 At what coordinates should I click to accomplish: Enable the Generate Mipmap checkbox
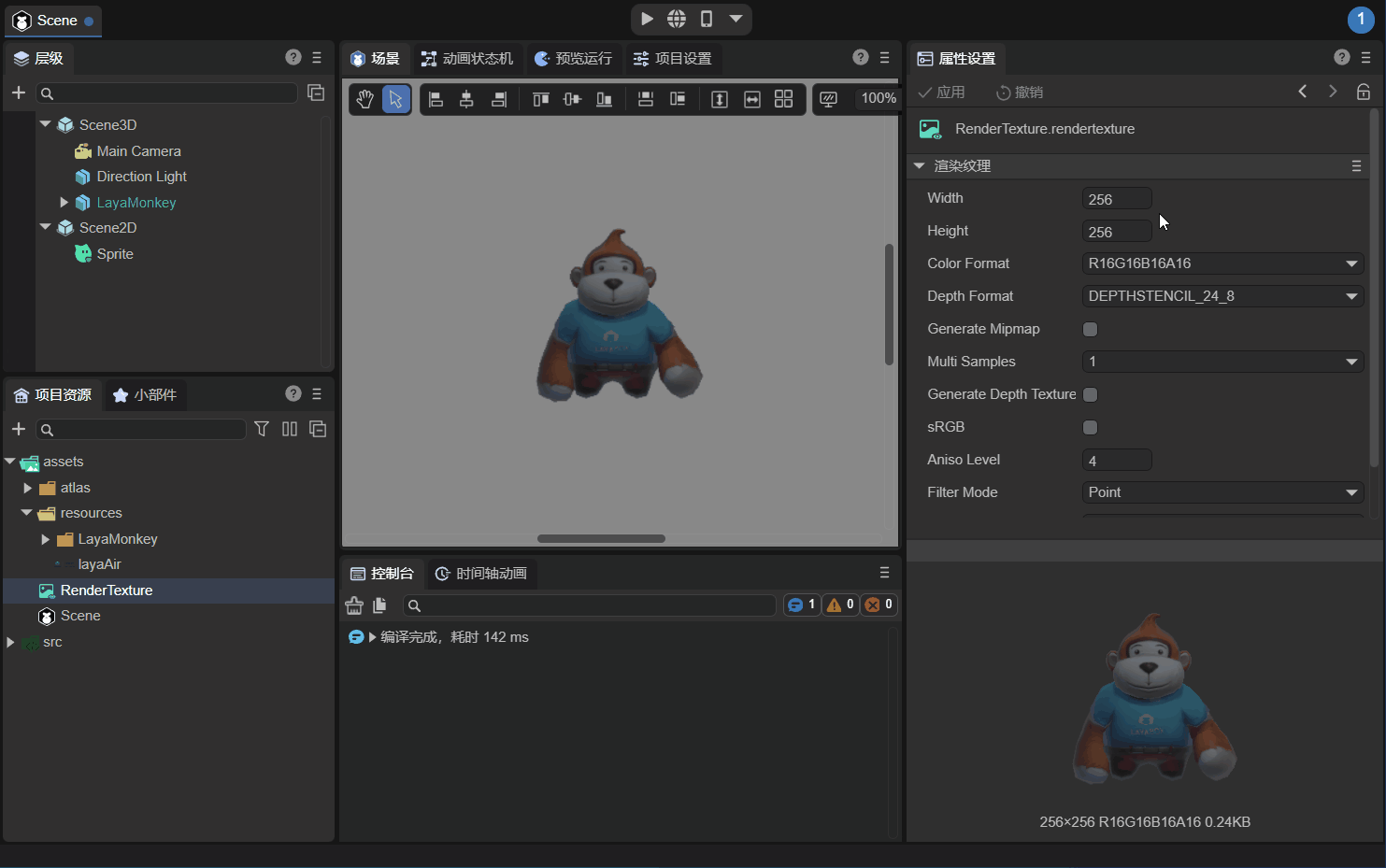pos(1090,329)
